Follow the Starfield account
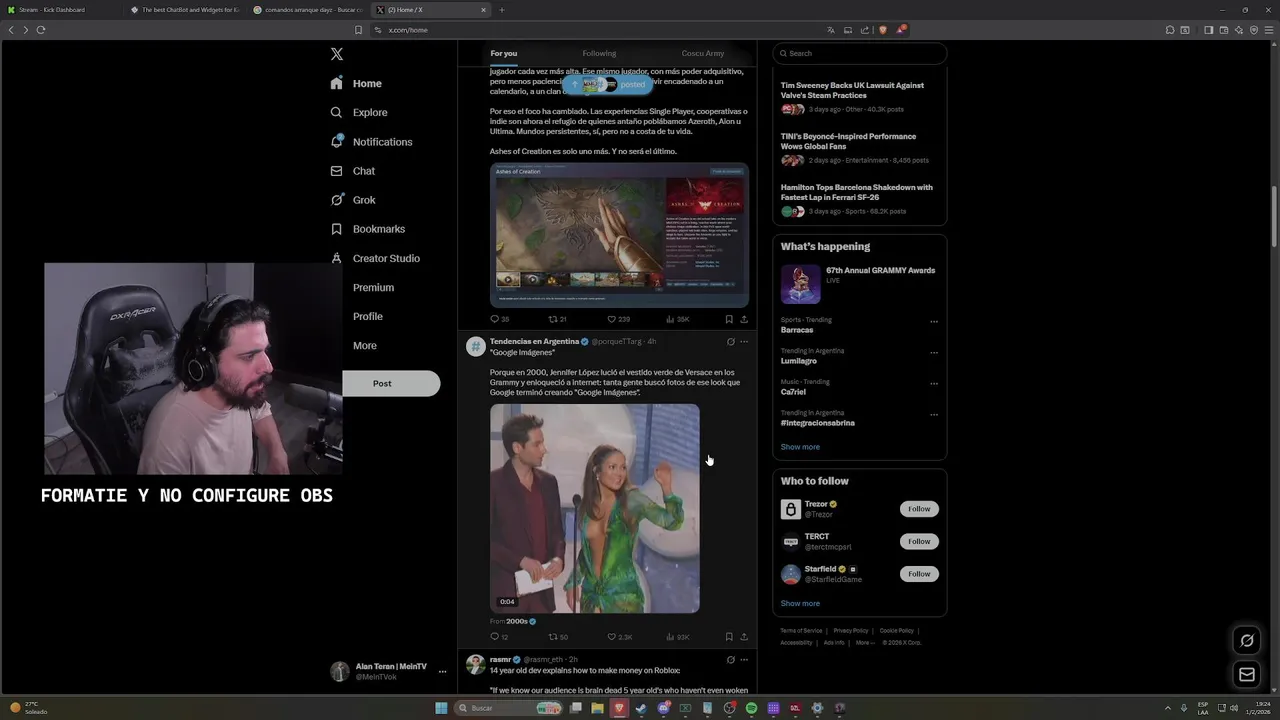 coord(919,574)
